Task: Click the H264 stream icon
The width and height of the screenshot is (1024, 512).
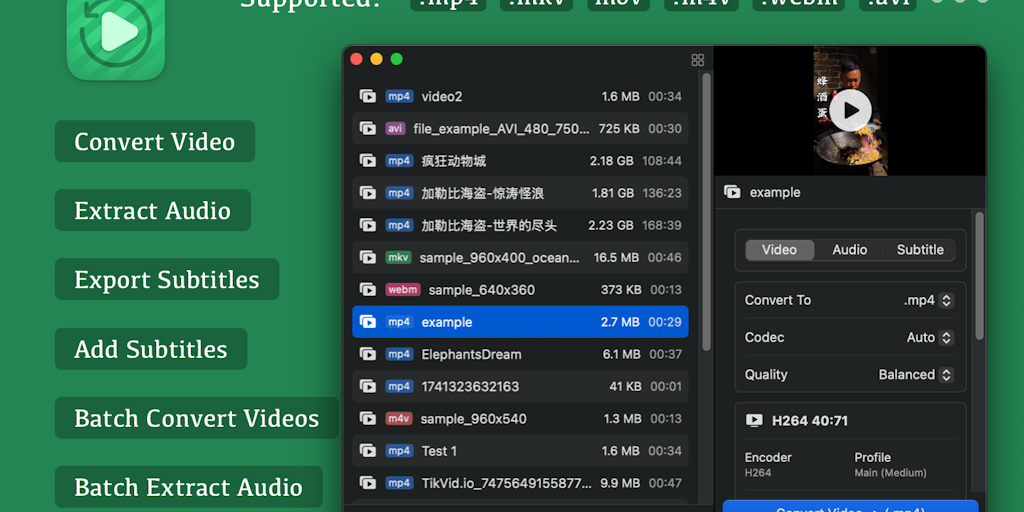Action: pos(754,421)
